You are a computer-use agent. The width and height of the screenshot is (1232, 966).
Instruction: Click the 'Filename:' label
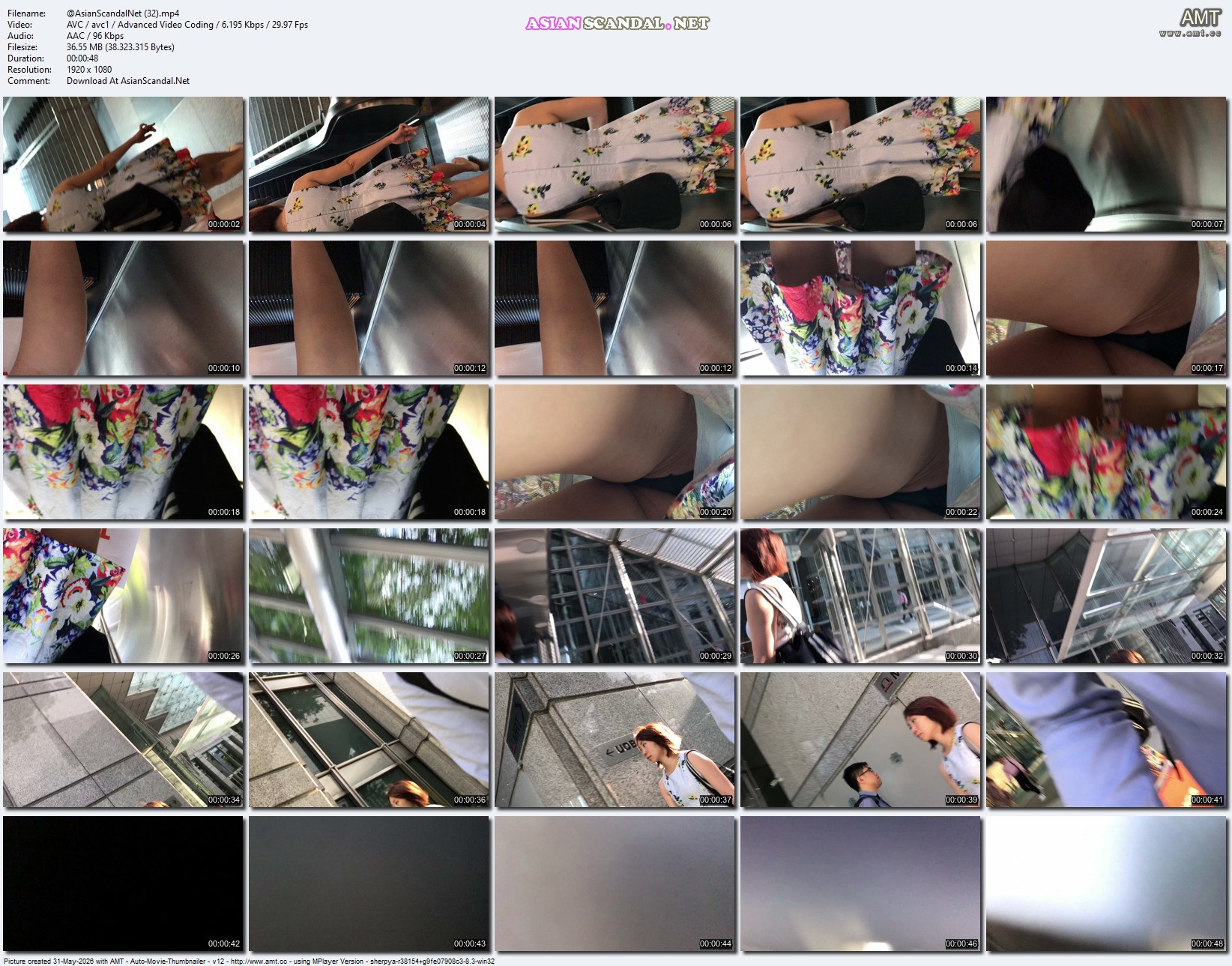[x=26, y=13]
